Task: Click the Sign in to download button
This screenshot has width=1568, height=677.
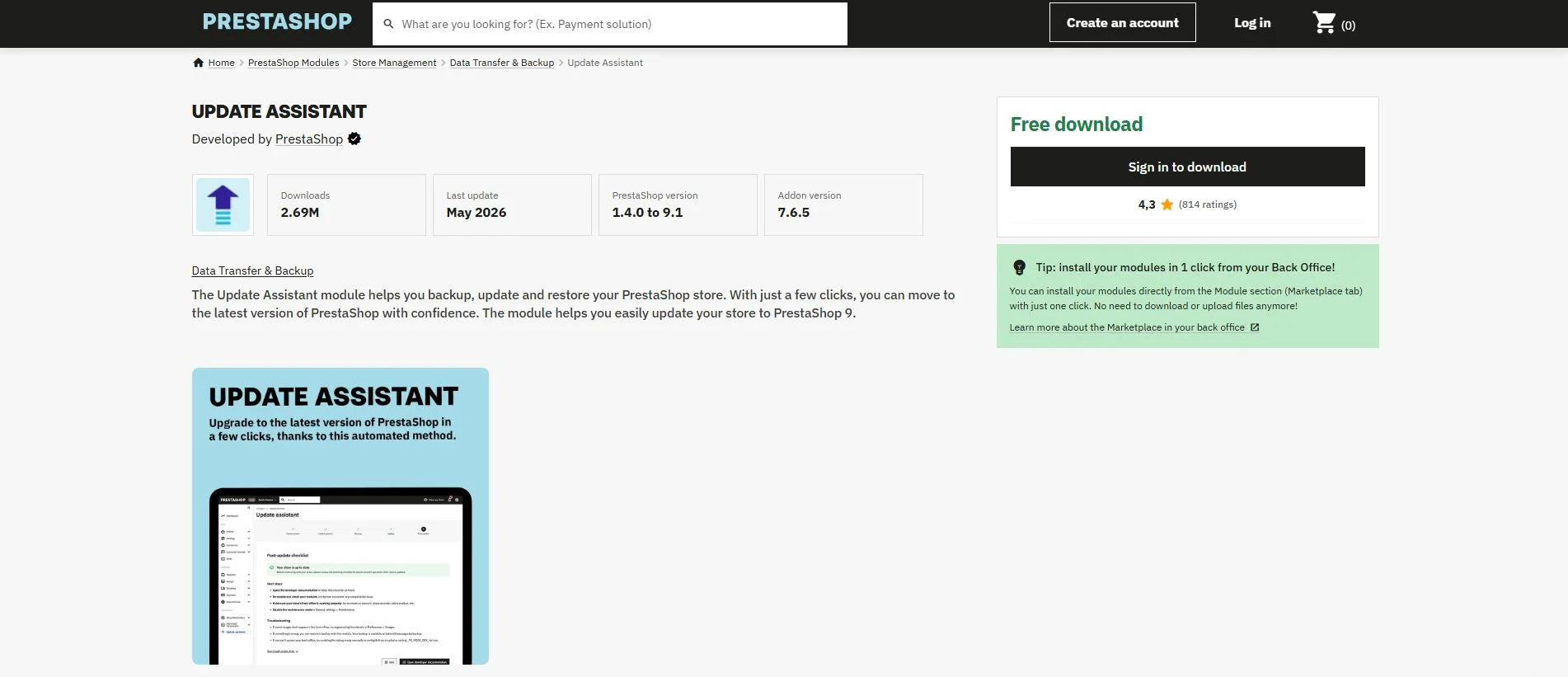Action: (x=1187, y=167)
